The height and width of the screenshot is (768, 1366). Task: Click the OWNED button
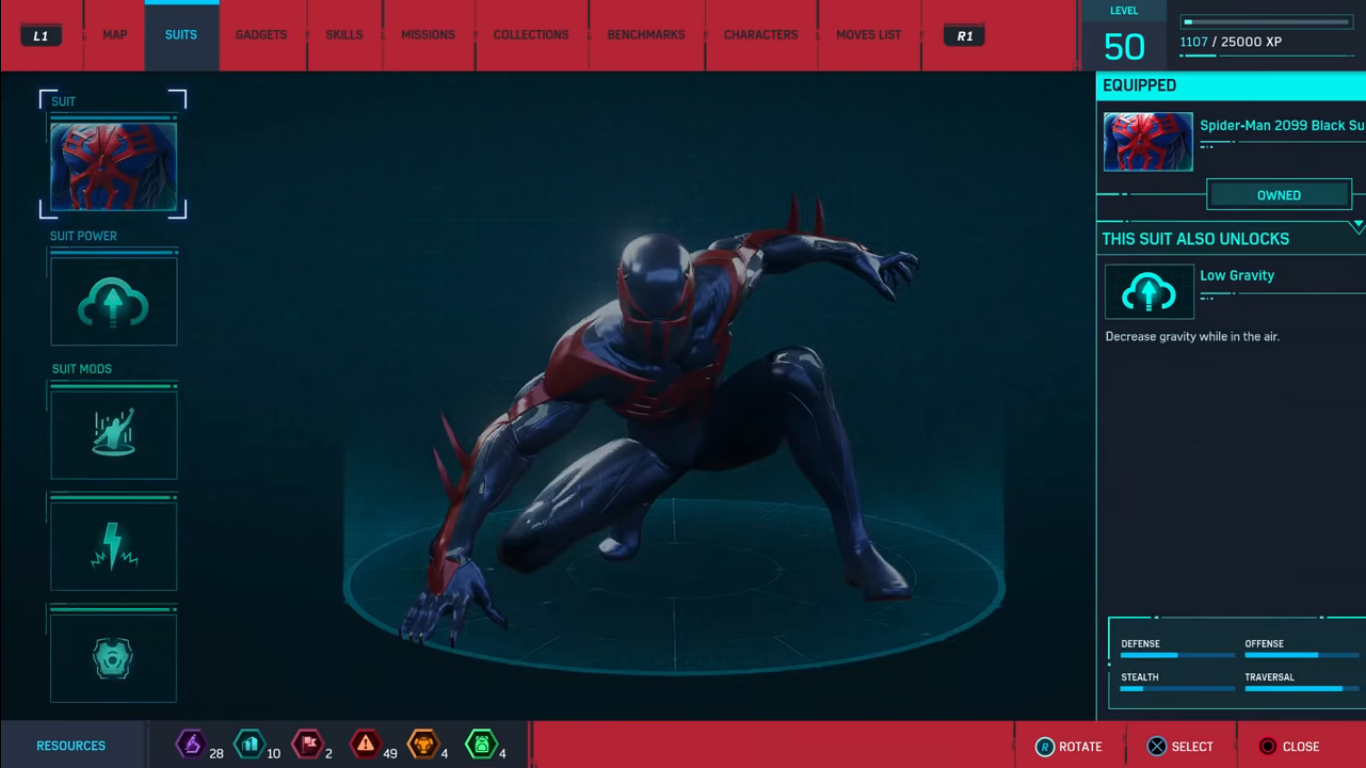[x=1279, y=194]
